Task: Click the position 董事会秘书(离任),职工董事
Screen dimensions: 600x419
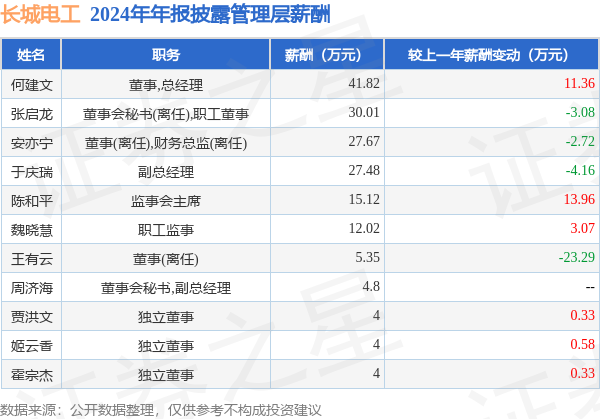Action: click(166, 114)
